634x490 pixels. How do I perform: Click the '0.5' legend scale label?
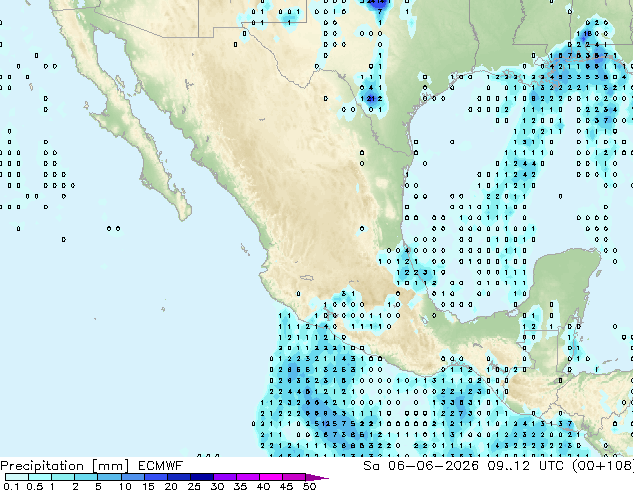click(x=35, y=486)
